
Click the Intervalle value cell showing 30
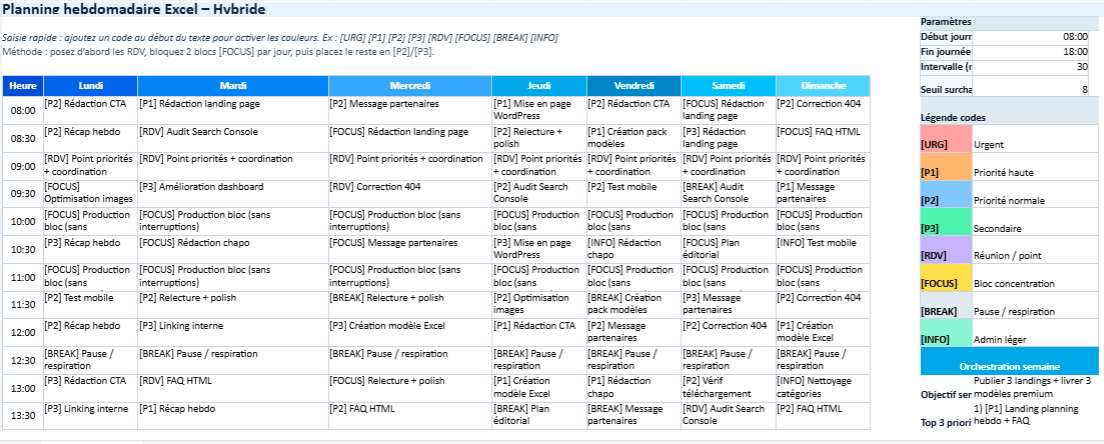1037,67
